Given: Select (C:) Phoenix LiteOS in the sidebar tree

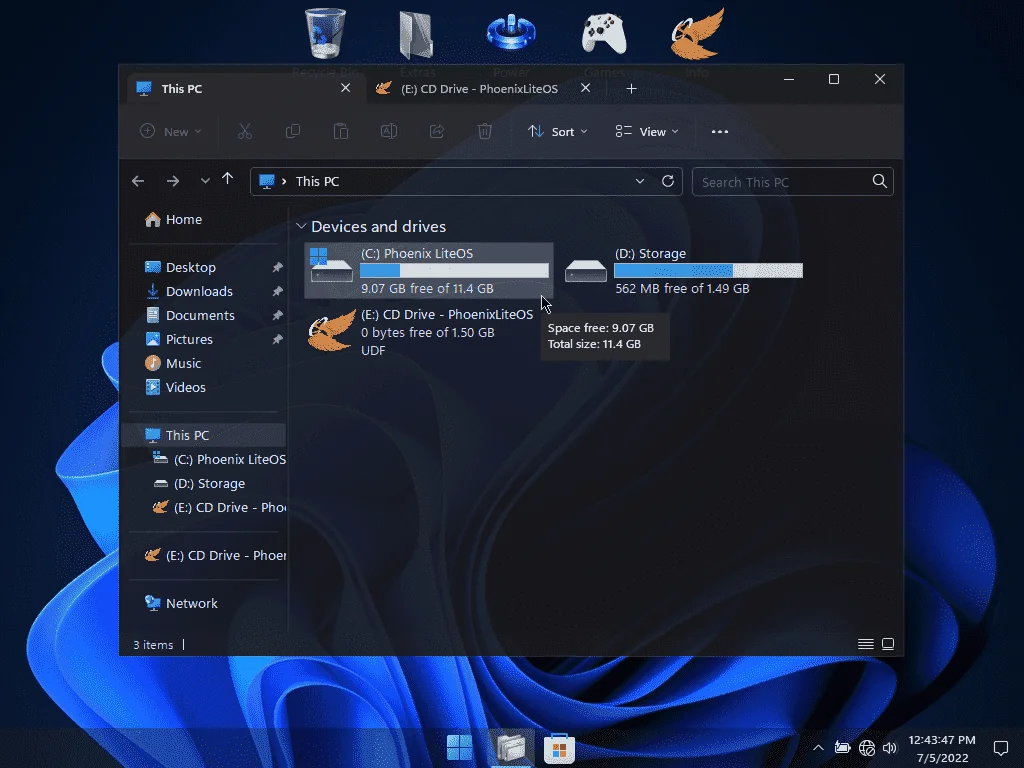Looking at the screenshot, I should pos(219,459).
